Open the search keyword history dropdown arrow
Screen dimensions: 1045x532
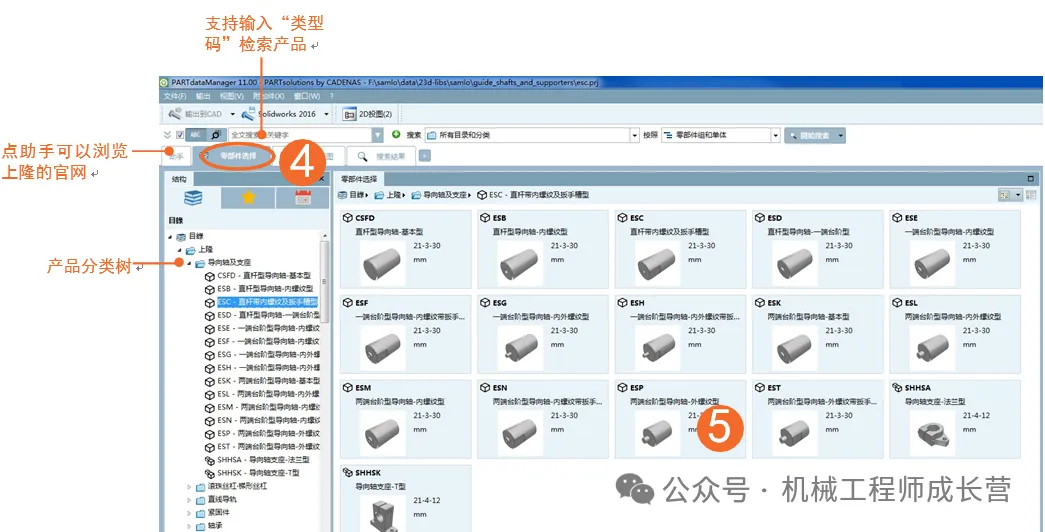click(378, 135)
